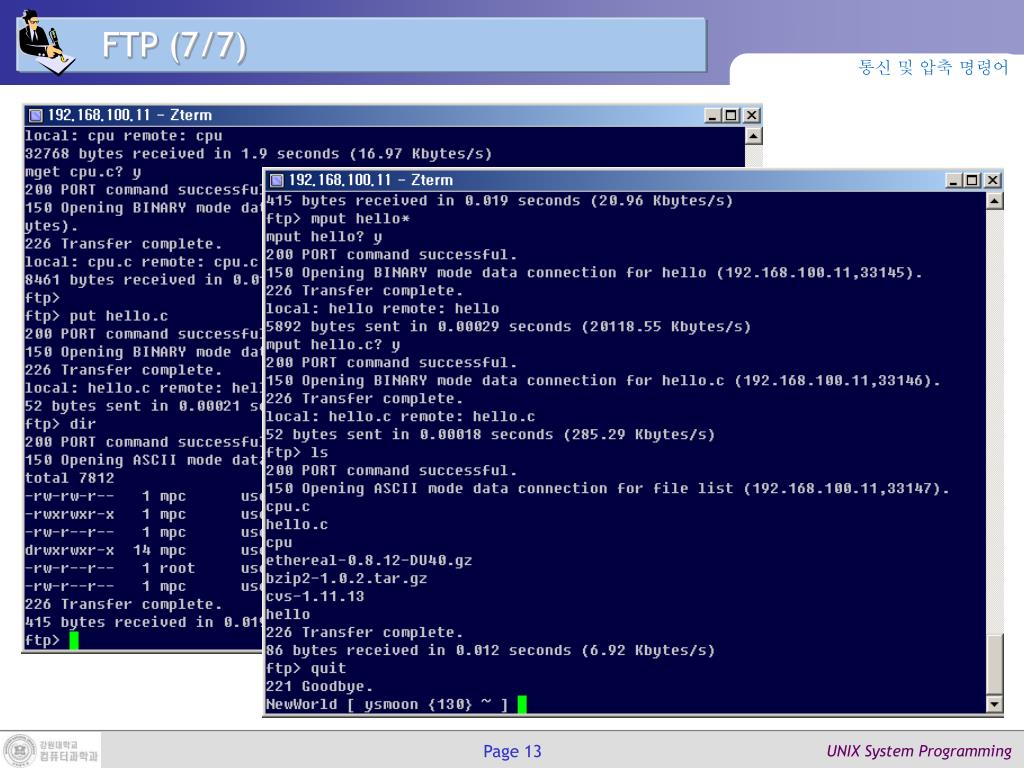Click 'bzip2-1.0.2.tar.gz' in file list
The image size is (1024, 768).
point(346,579)
